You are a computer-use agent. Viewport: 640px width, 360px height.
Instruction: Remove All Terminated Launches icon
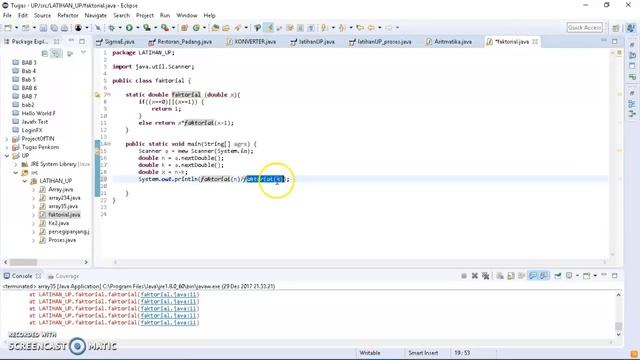[486, 276]
